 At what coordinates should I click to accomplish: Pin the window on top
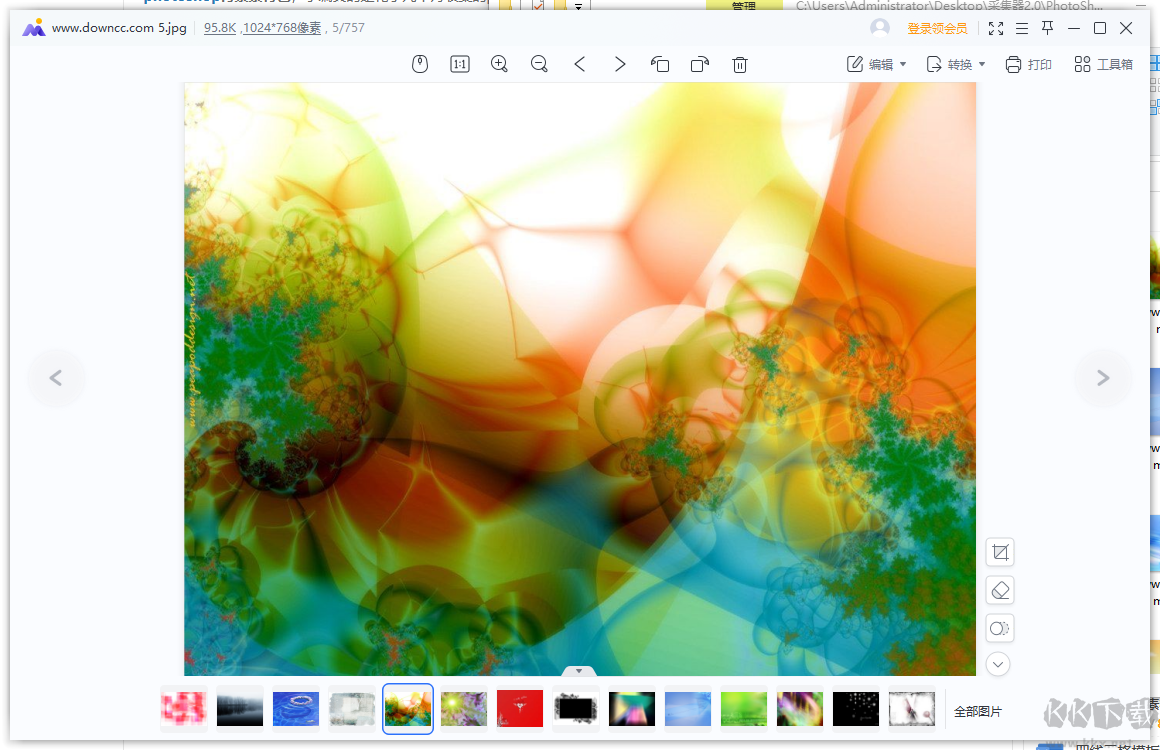point(1048,28)
